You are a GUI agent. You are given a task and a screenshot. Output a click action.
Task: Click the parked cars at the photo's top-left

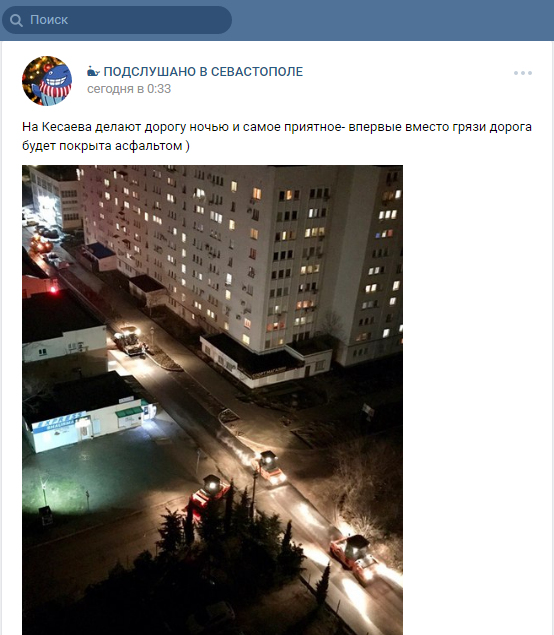pyautogui.click(x=46, y=242)
